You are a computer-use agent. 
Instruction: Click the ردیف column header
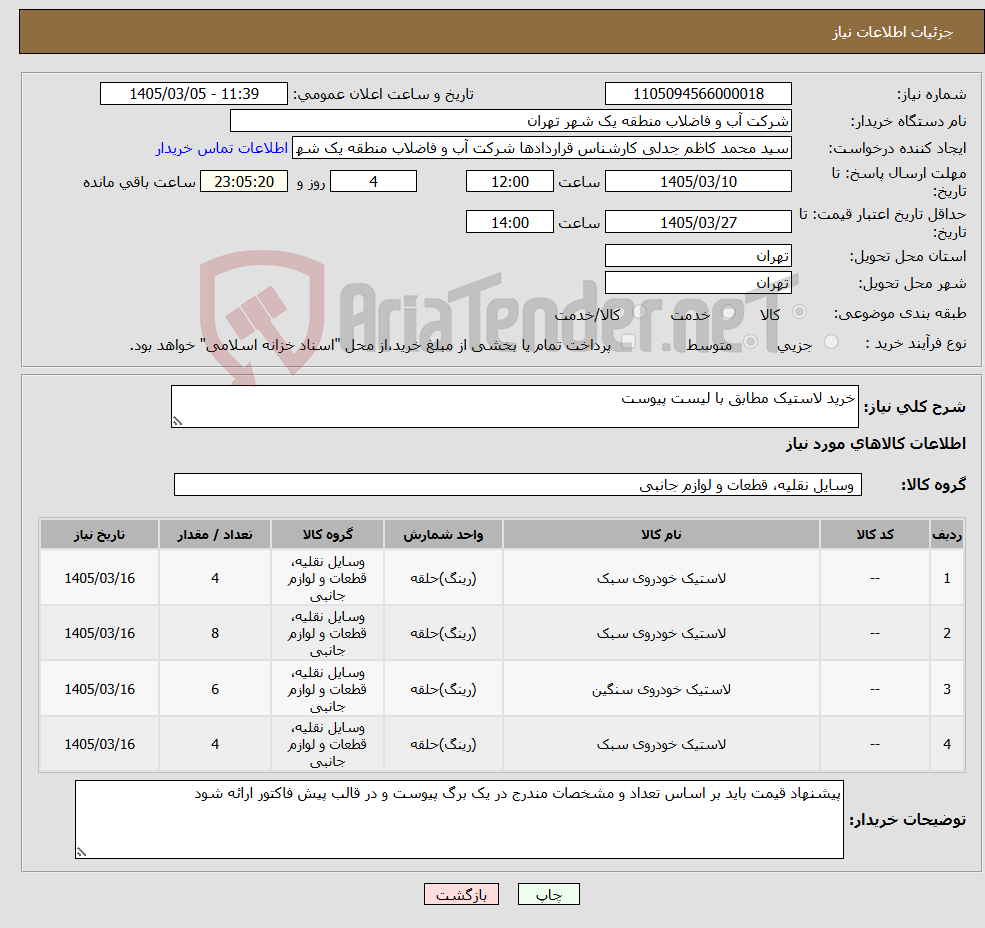point(947,534)
